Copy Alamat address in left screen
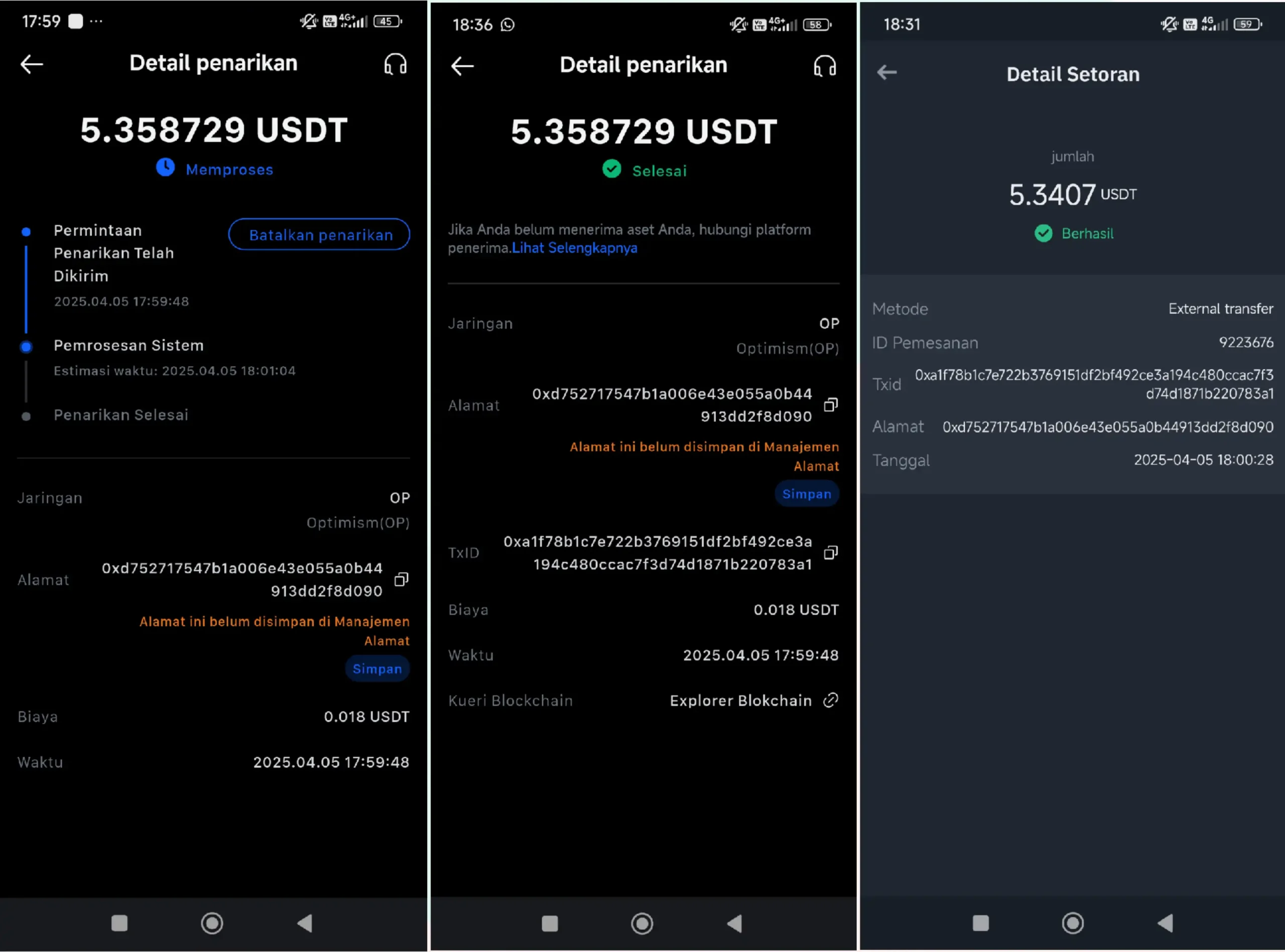1285x952 pixels. (x=401, y=579)
